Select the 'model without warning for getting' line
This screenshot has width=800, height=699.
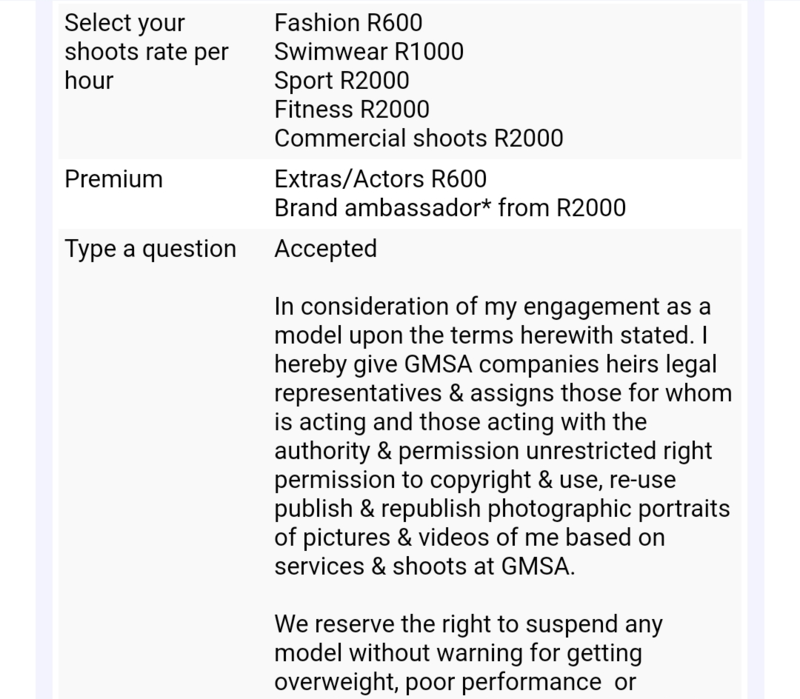pyautogui.click(x=458, y=653)
